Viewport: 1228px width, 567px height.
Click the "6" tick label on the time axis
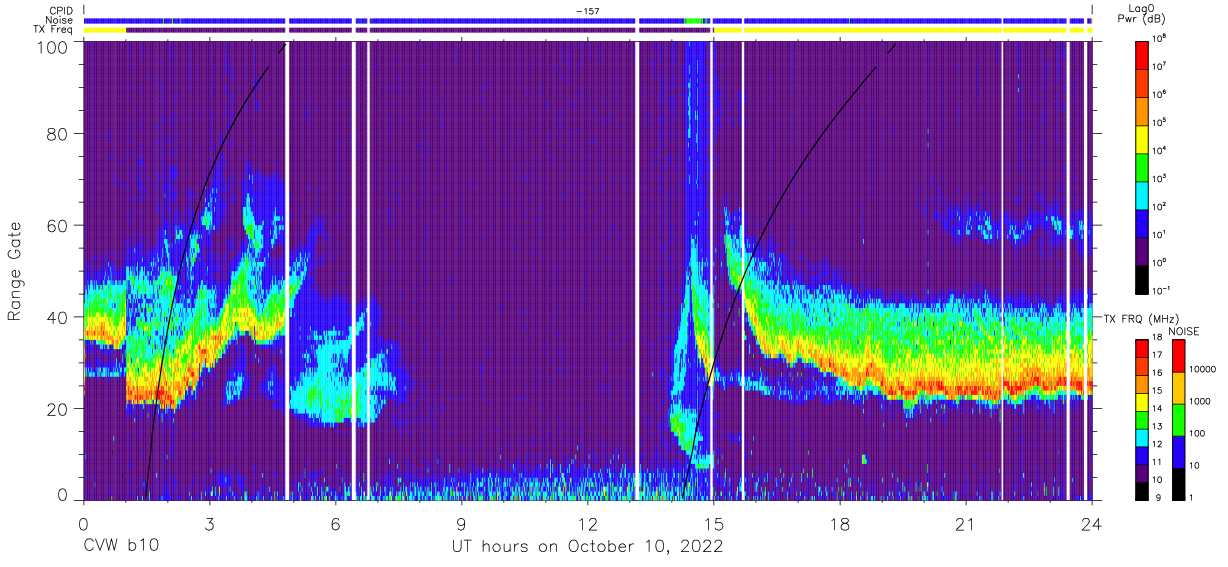[335, 523]
